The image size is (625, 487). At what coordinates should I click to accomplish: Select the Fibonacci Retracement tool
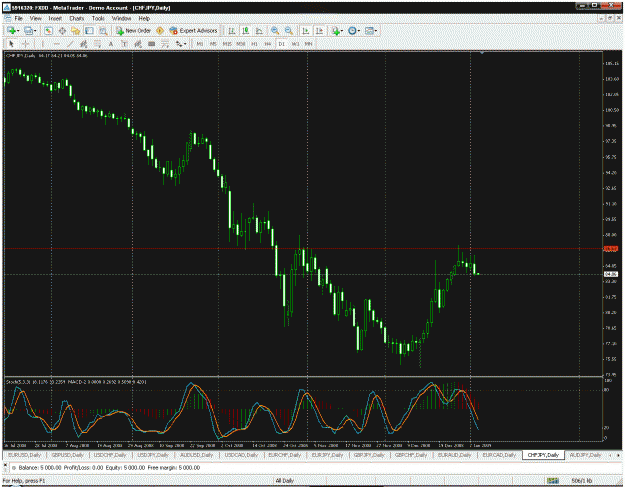tap(97, 44)
